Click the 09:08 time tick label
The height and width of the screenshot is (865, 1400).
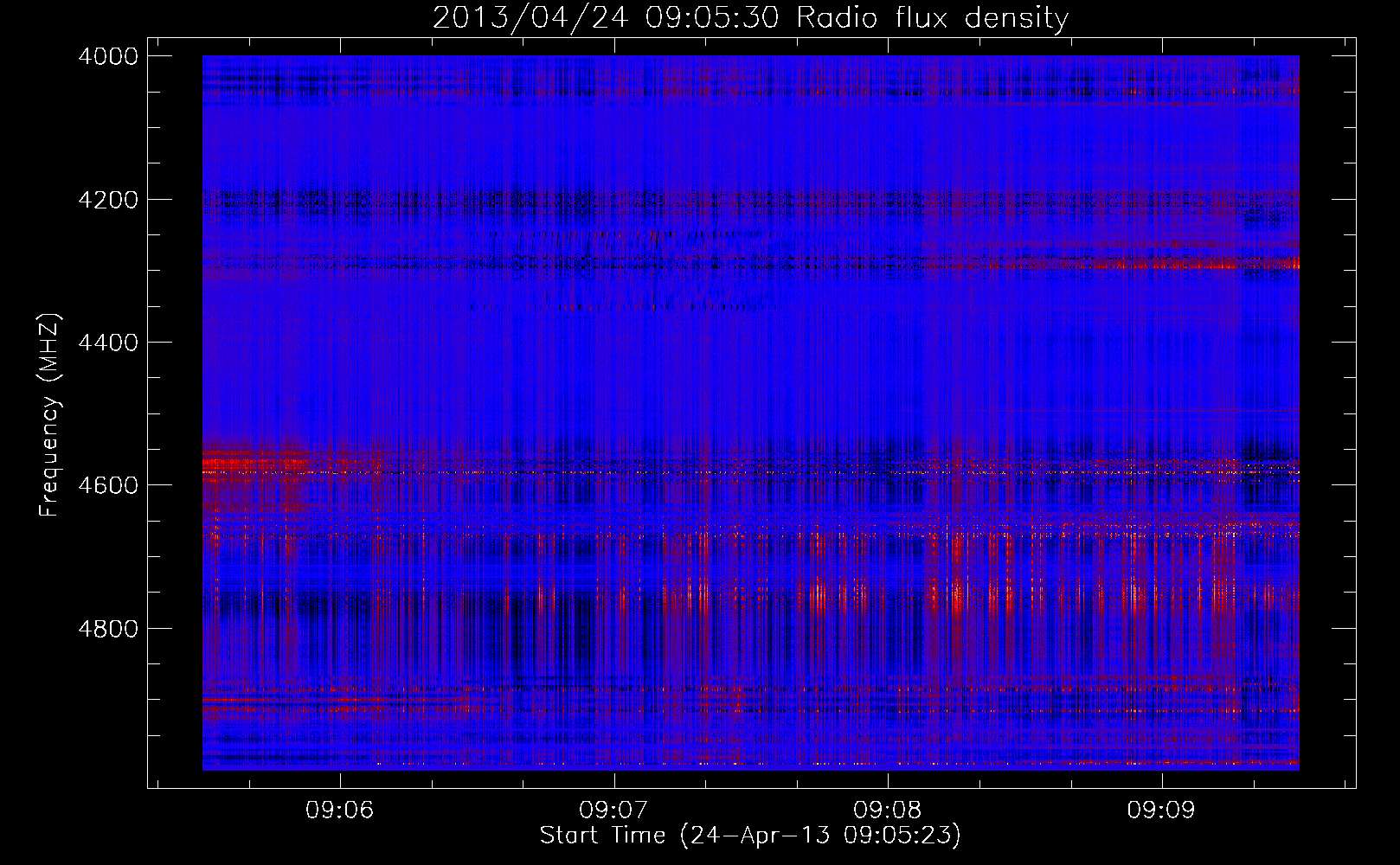coord(888,810)
